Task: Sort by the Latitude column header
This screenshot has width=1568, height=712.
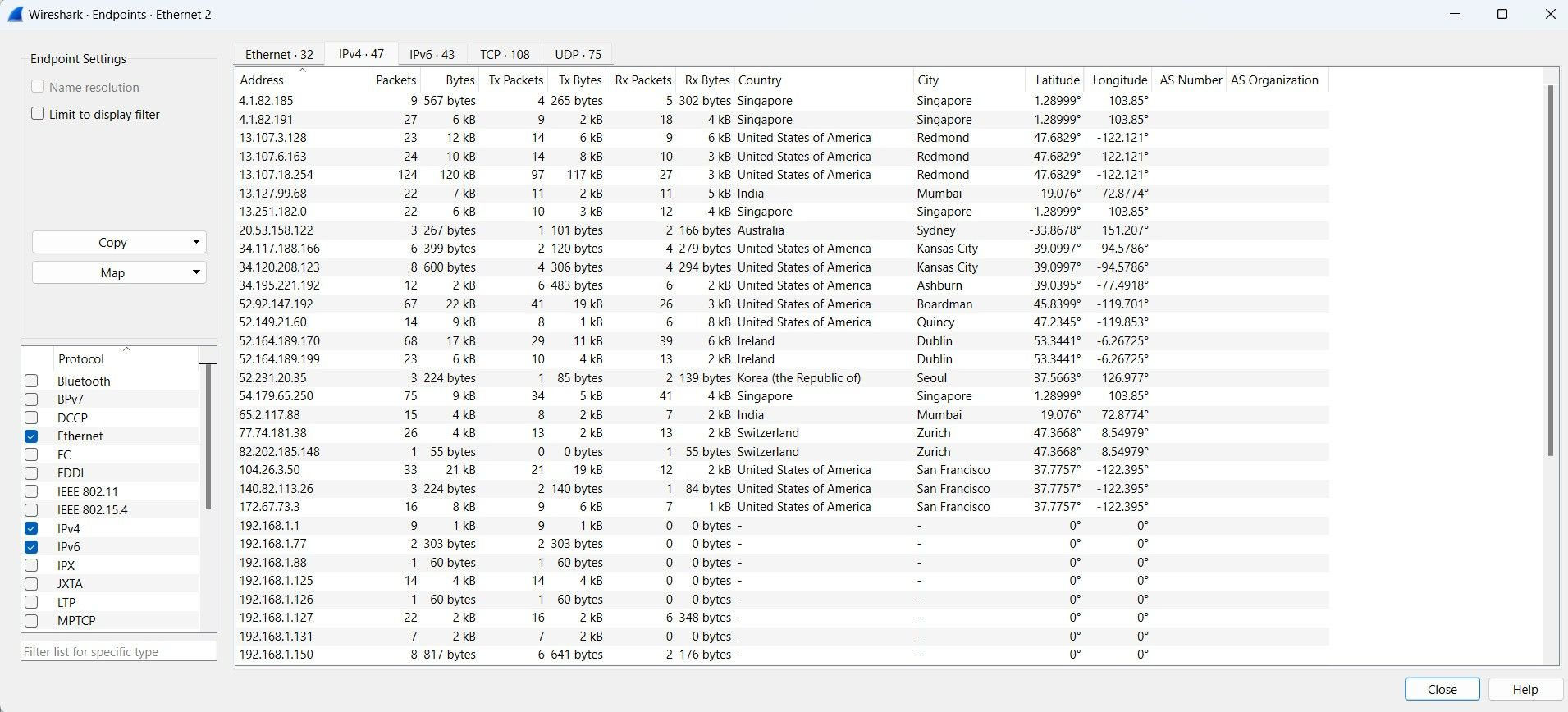Action: tap(1055, 80)
